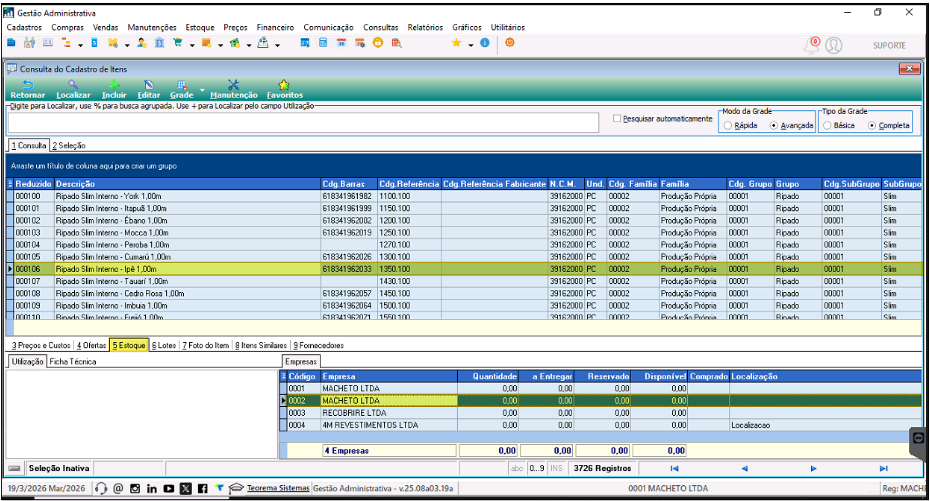Click Disponível column header in Empresas grid
This screenshot has width=930, height=501.
tap(658, 376)
